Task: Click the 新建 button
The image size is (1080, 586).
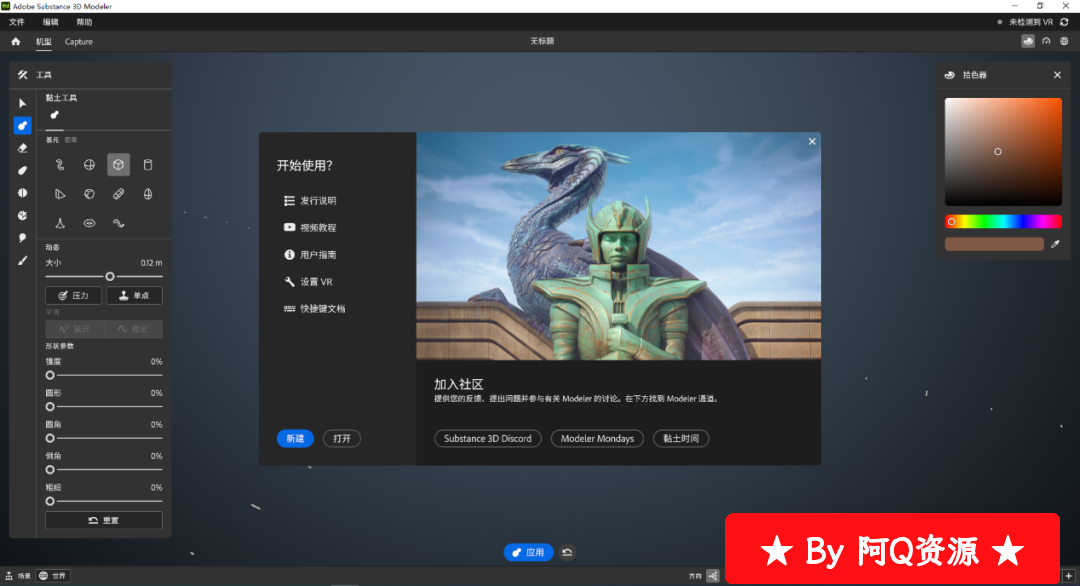Action: click(295, 439)
